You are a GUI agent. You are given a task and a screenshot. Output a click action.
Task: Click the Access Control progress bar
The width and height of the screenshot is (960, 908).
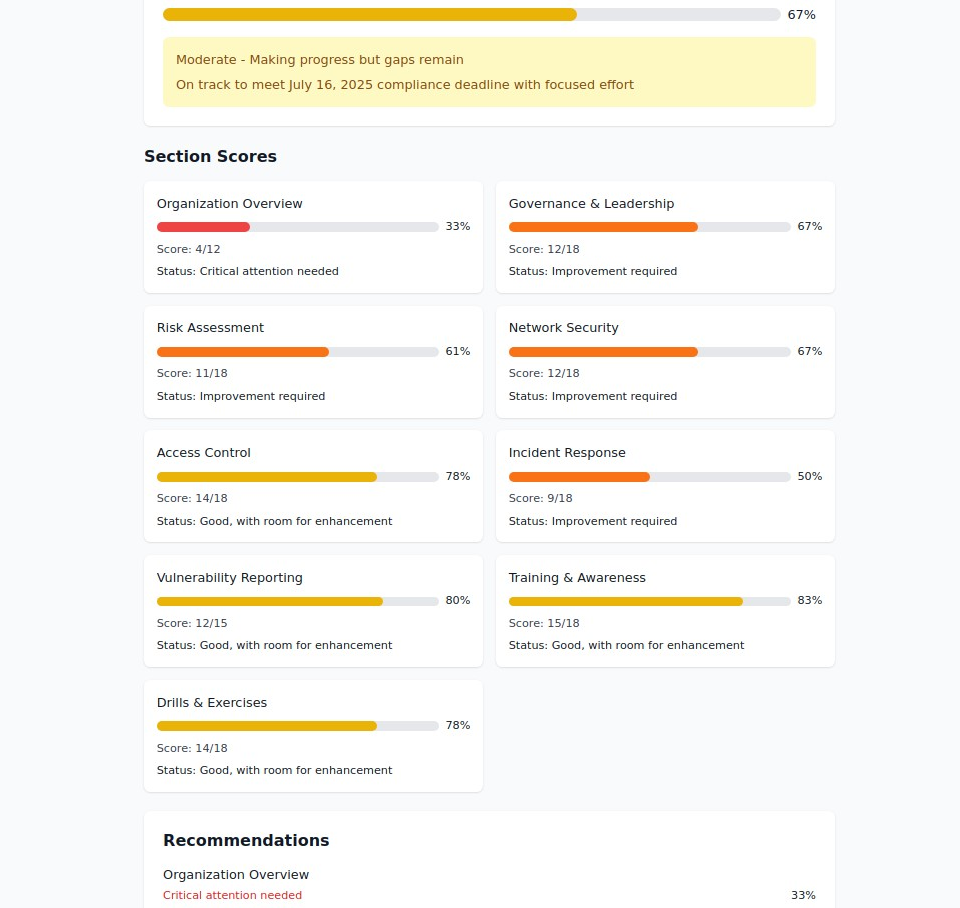point(297,477)
